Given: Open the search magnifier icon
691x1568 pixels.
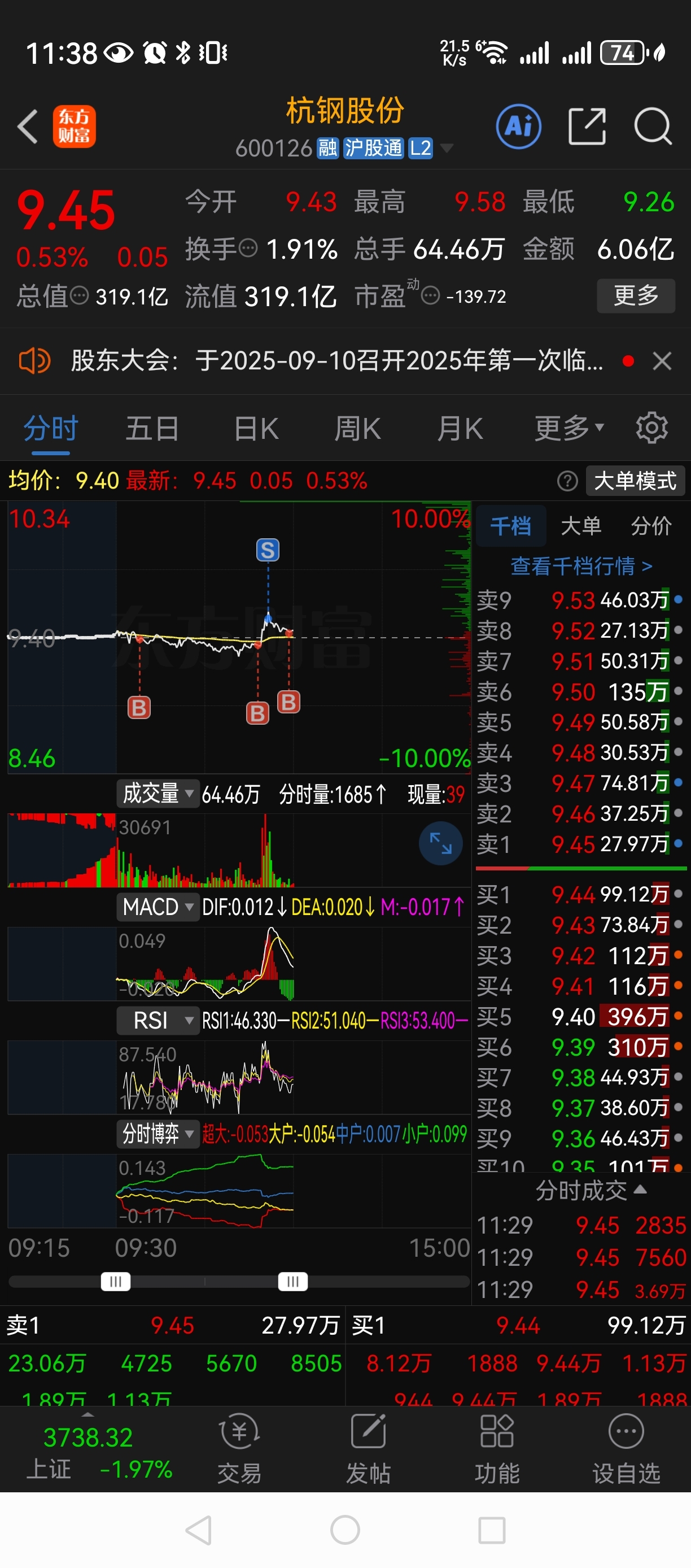Looking at the screenshot, I should [653, 127].
